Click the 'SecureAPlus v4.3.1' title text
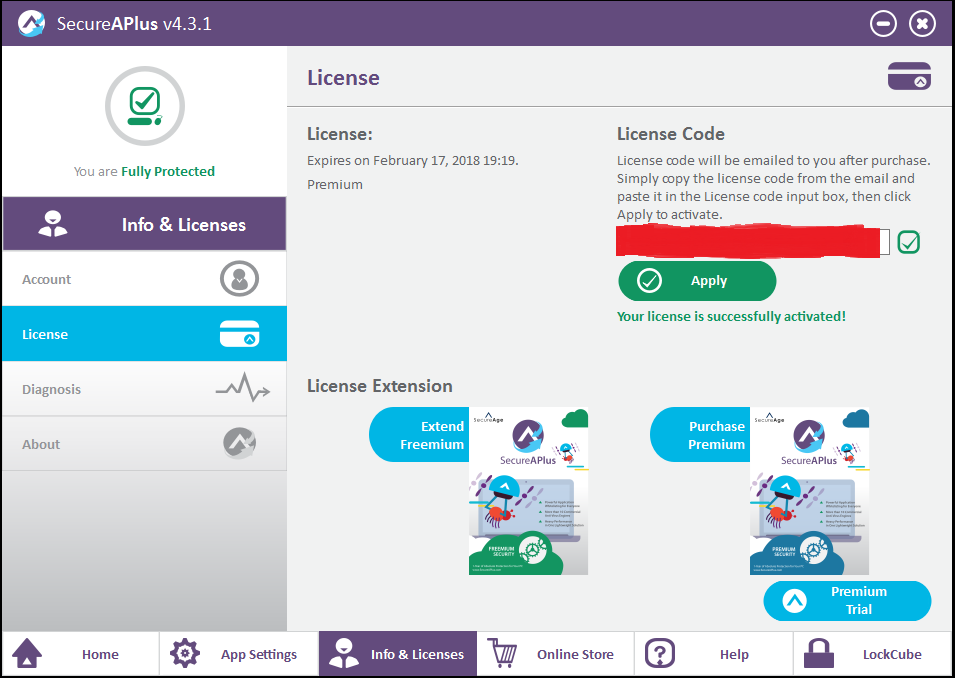 click(x=134, y=24)
